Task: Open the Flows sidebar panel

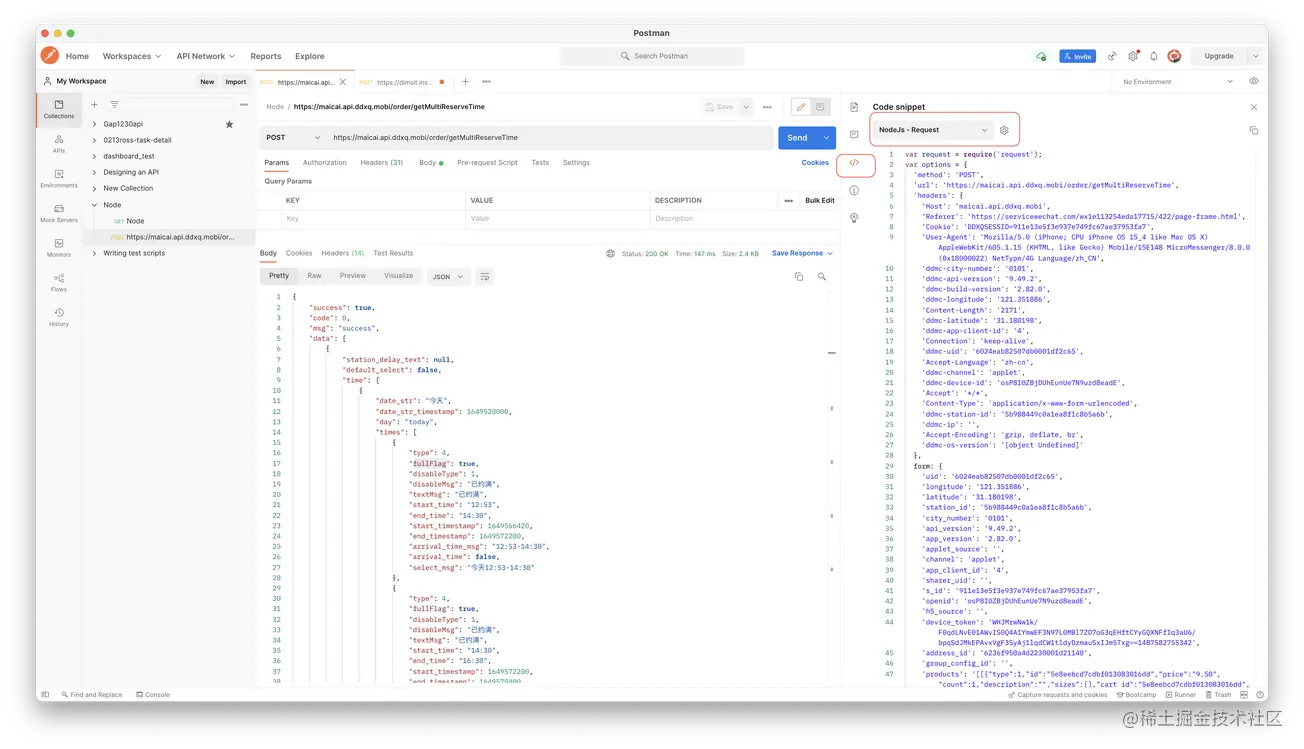Action: coord(59,283)
